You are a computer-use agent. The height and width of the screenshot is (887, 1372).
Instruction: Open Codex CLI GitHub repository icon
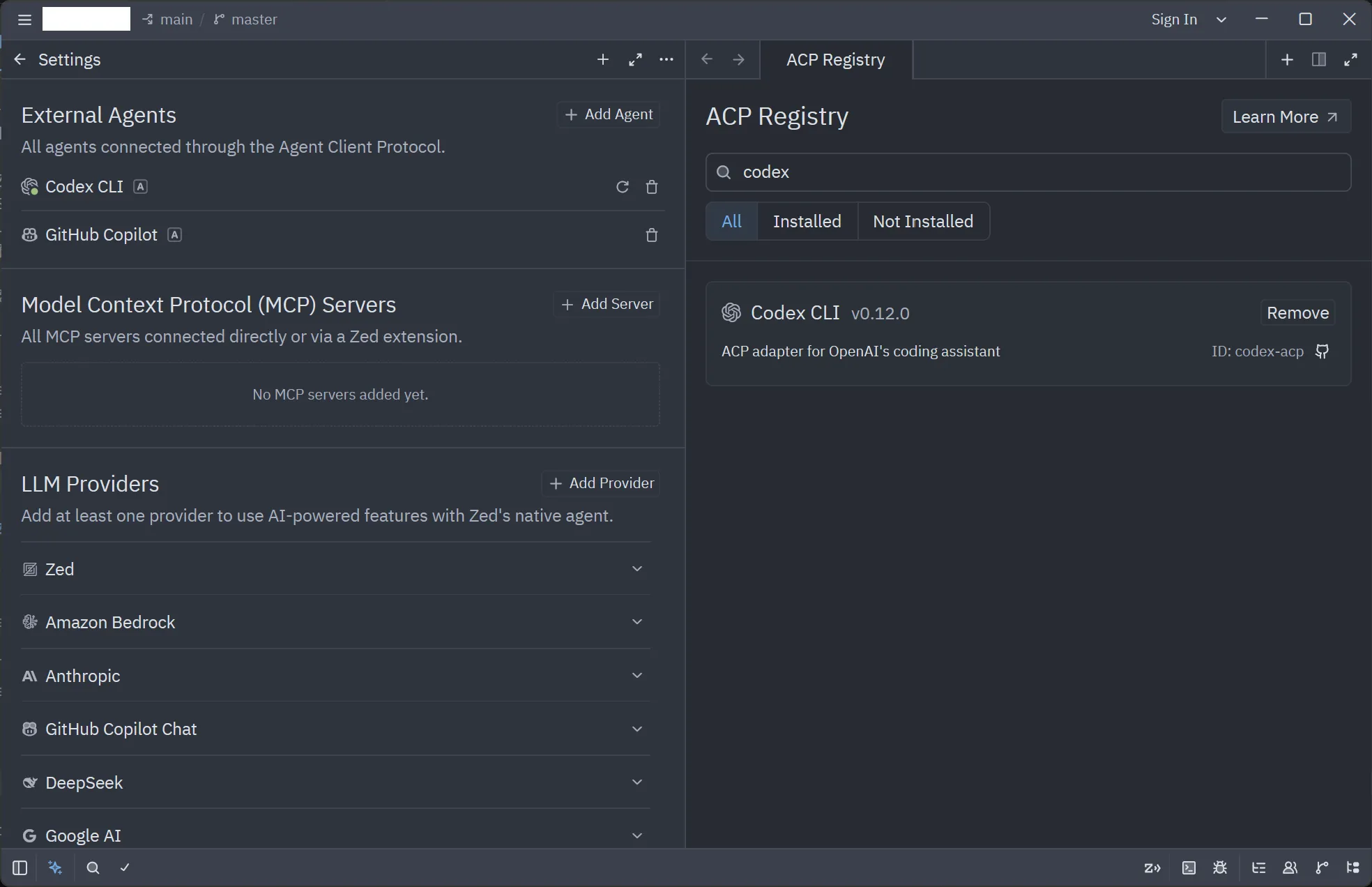tap(1322, 351)
